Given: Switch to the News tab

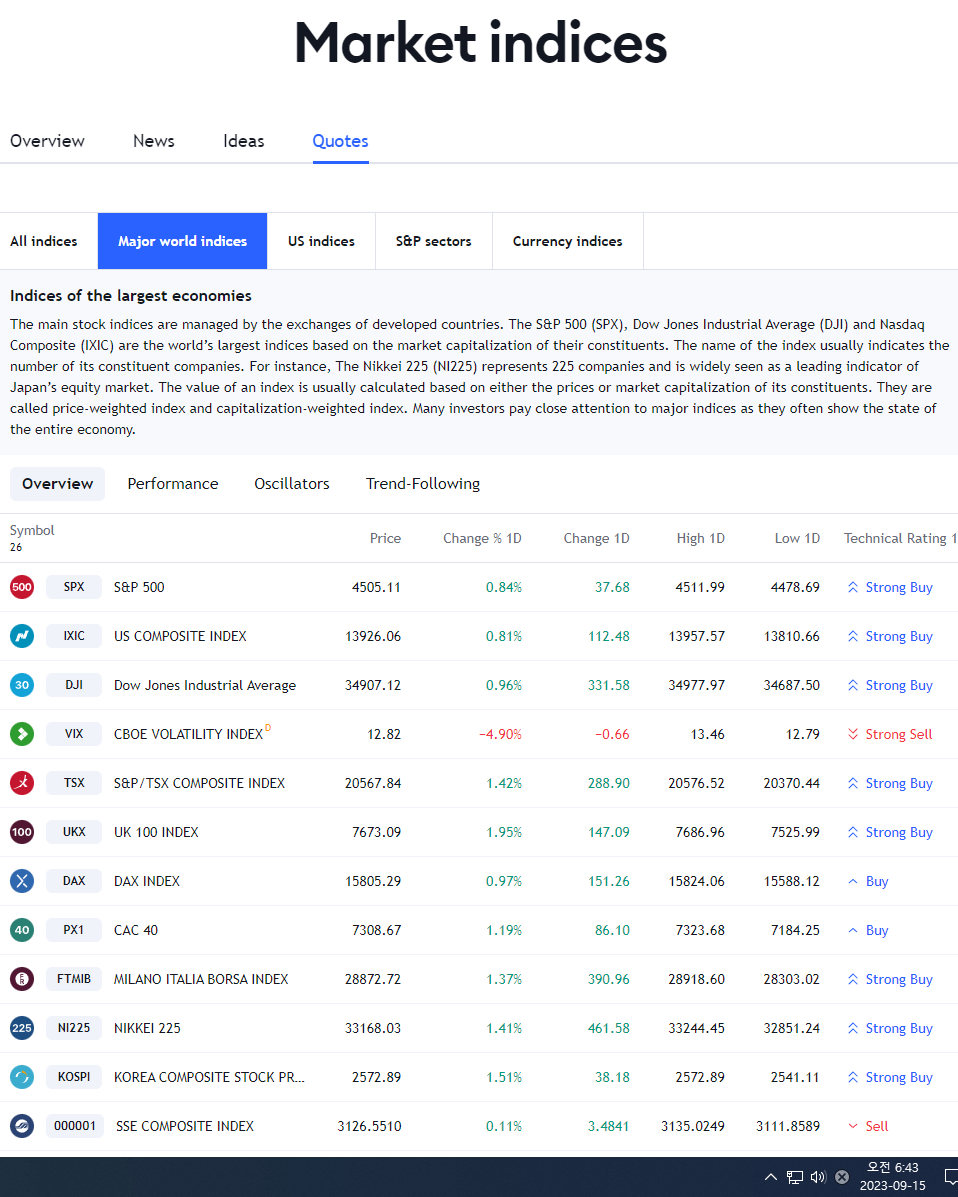Looking at the screenshot, I should coord(153,140).
